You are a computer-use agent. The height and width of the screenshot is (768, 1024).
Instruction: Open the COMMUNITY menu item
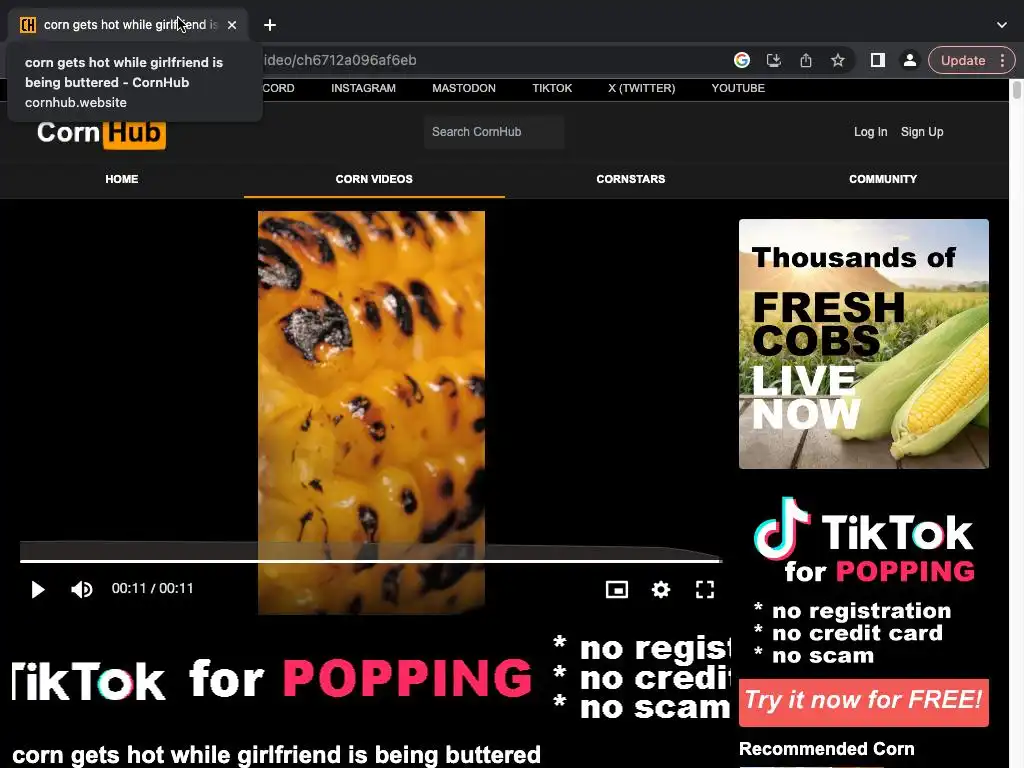[883, 179]
